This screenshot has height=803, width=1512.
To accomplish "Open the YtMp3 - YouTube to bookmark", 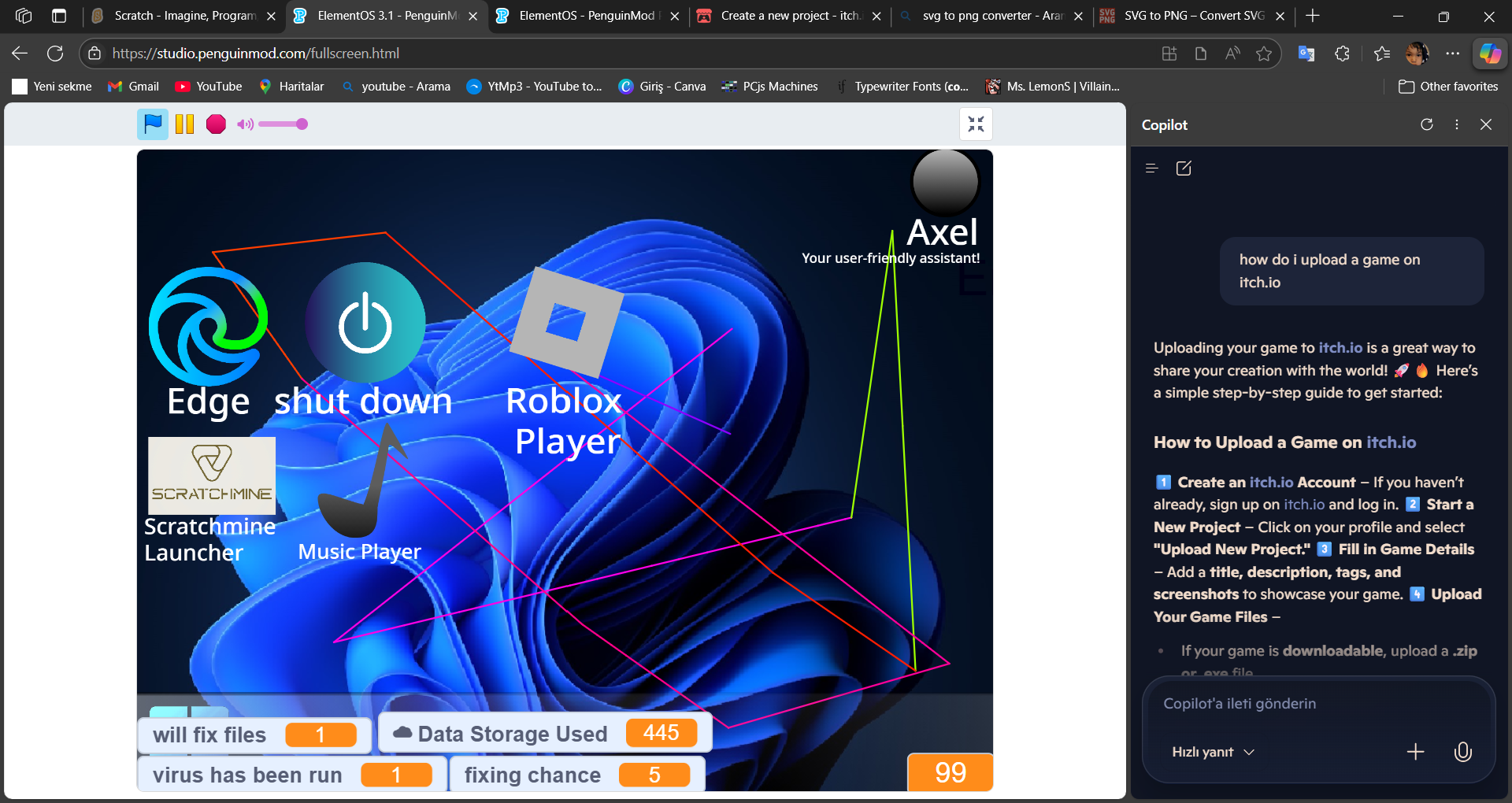I will coord(534,87).
